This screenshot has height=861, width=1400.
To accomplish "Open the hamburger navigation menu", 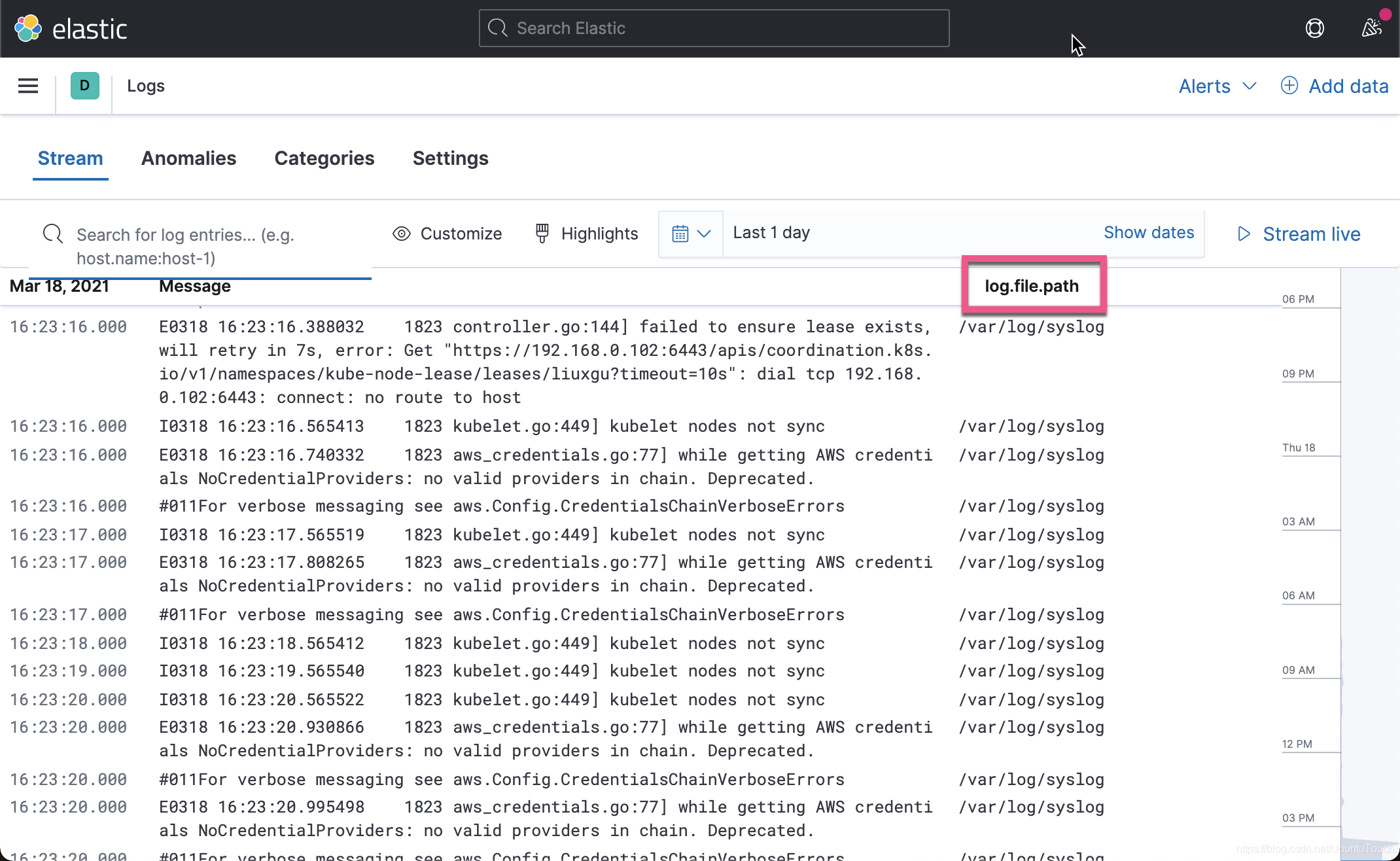I will (x=27, y=86).
